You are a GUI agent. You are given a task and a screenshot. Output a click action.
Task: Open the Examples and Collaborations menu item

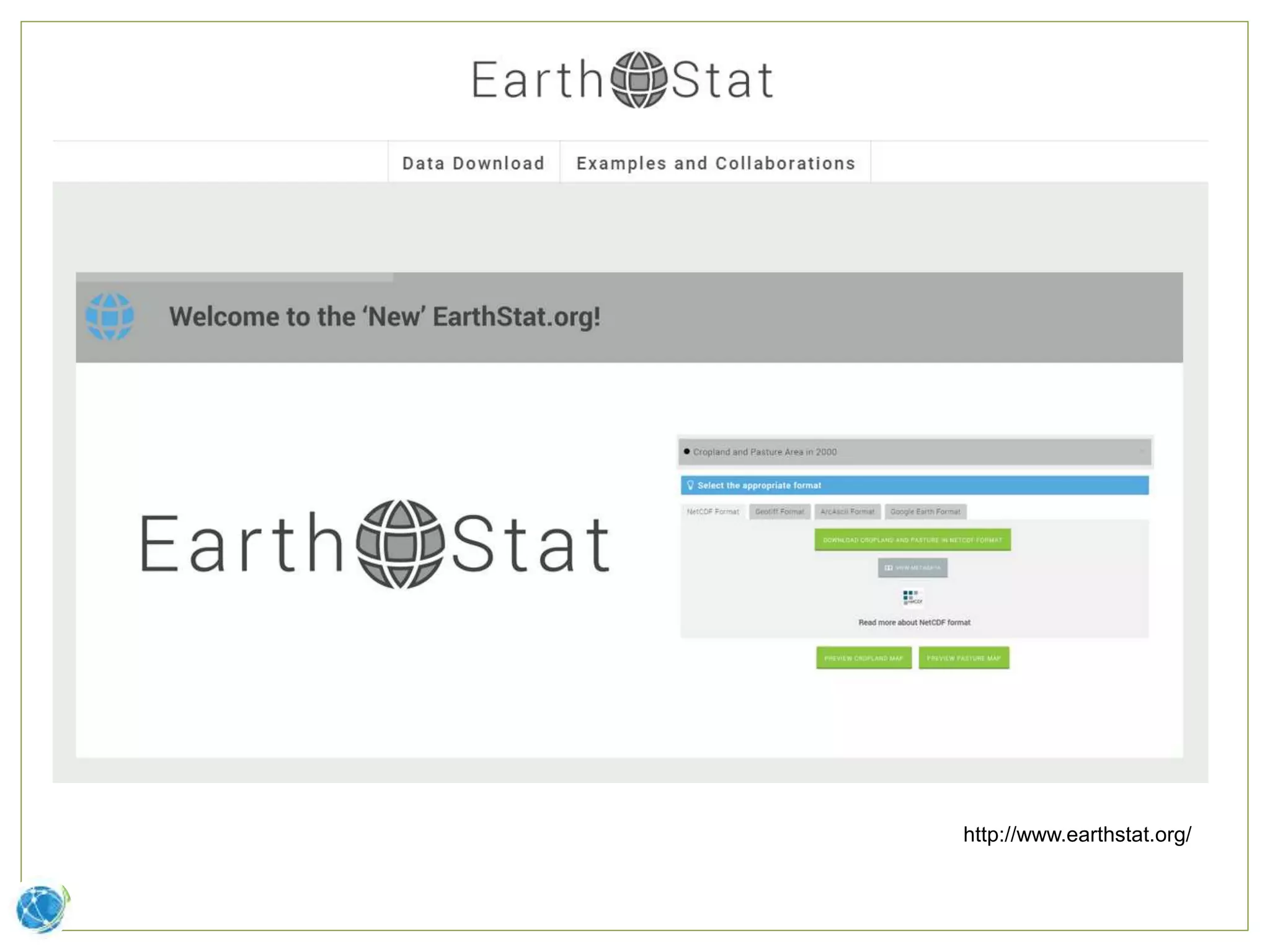[x=716, y=163]
